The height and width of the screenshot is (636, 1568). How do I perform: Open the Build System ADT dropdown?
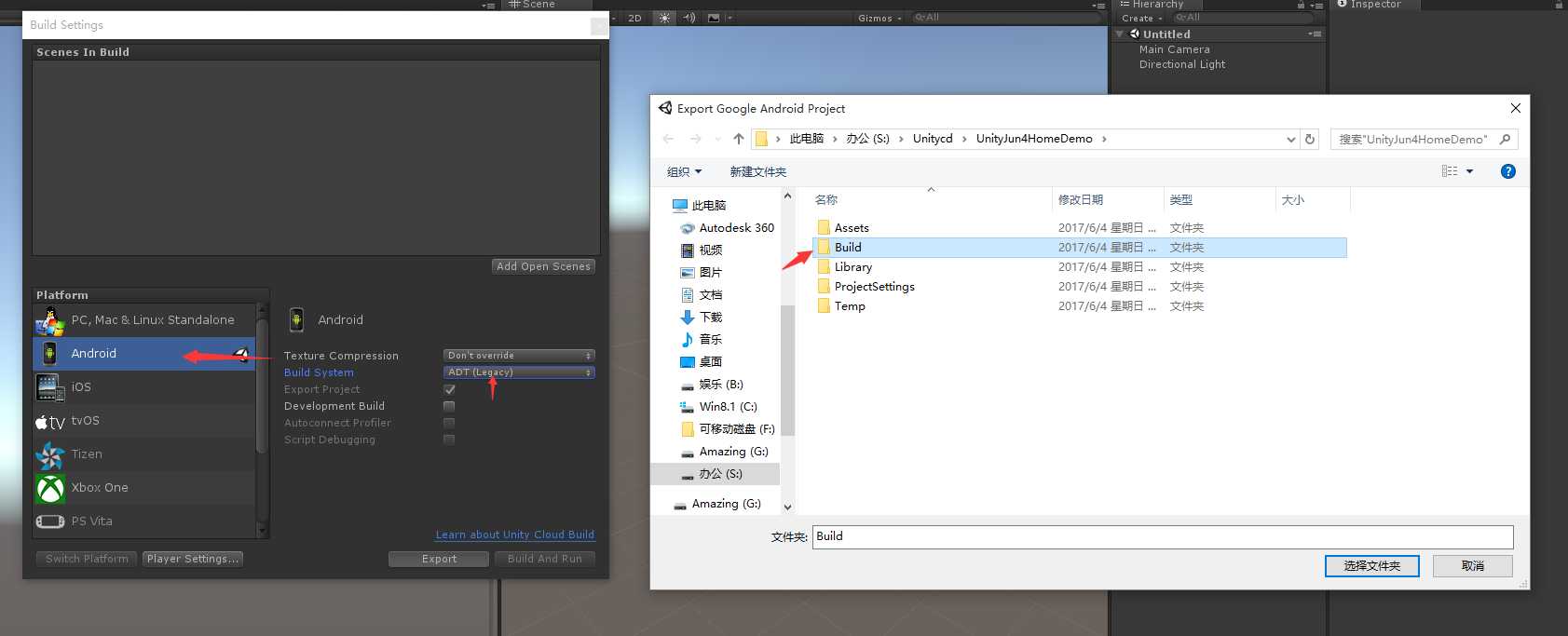519,372
